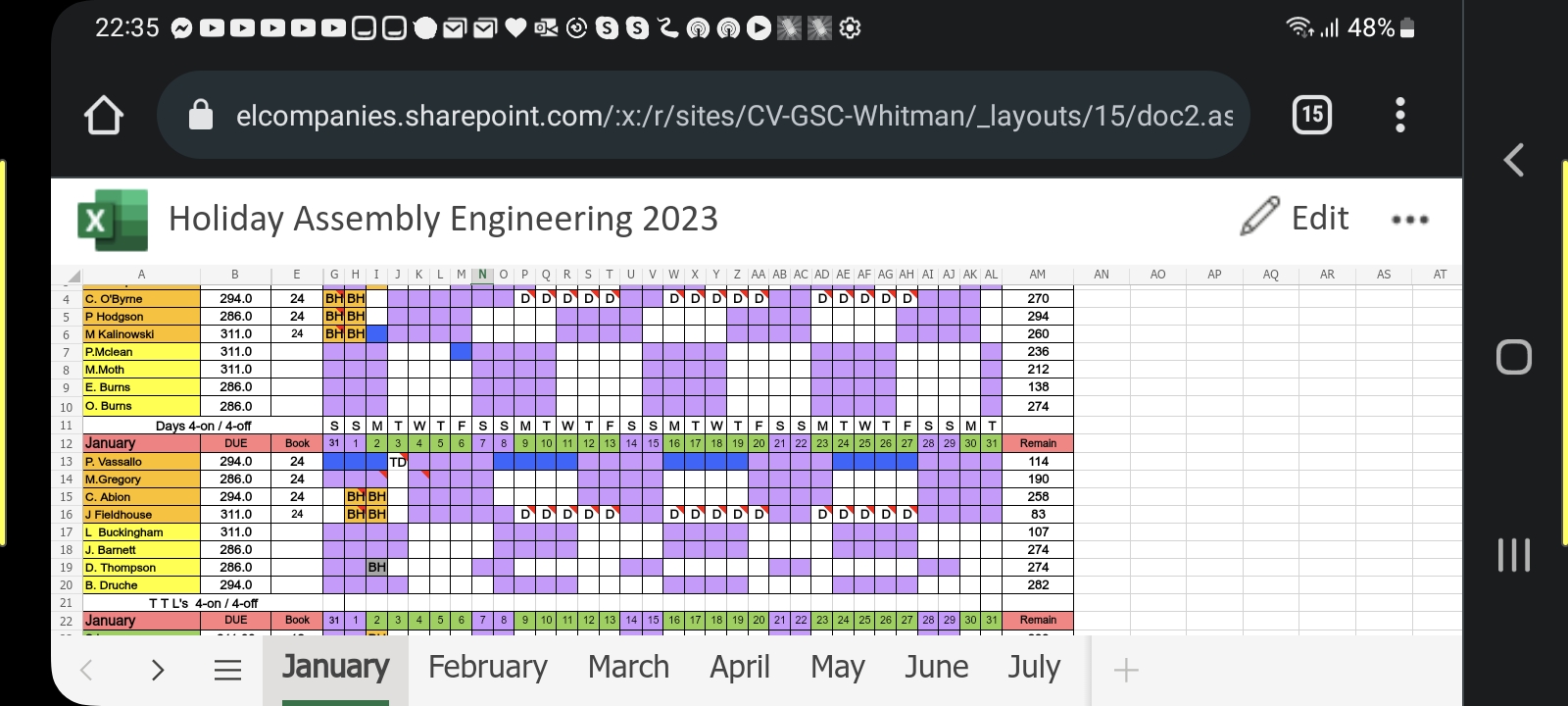
Task: Tap the Excel logo icon
Action: pyautogui.click(x=113, y=220)
